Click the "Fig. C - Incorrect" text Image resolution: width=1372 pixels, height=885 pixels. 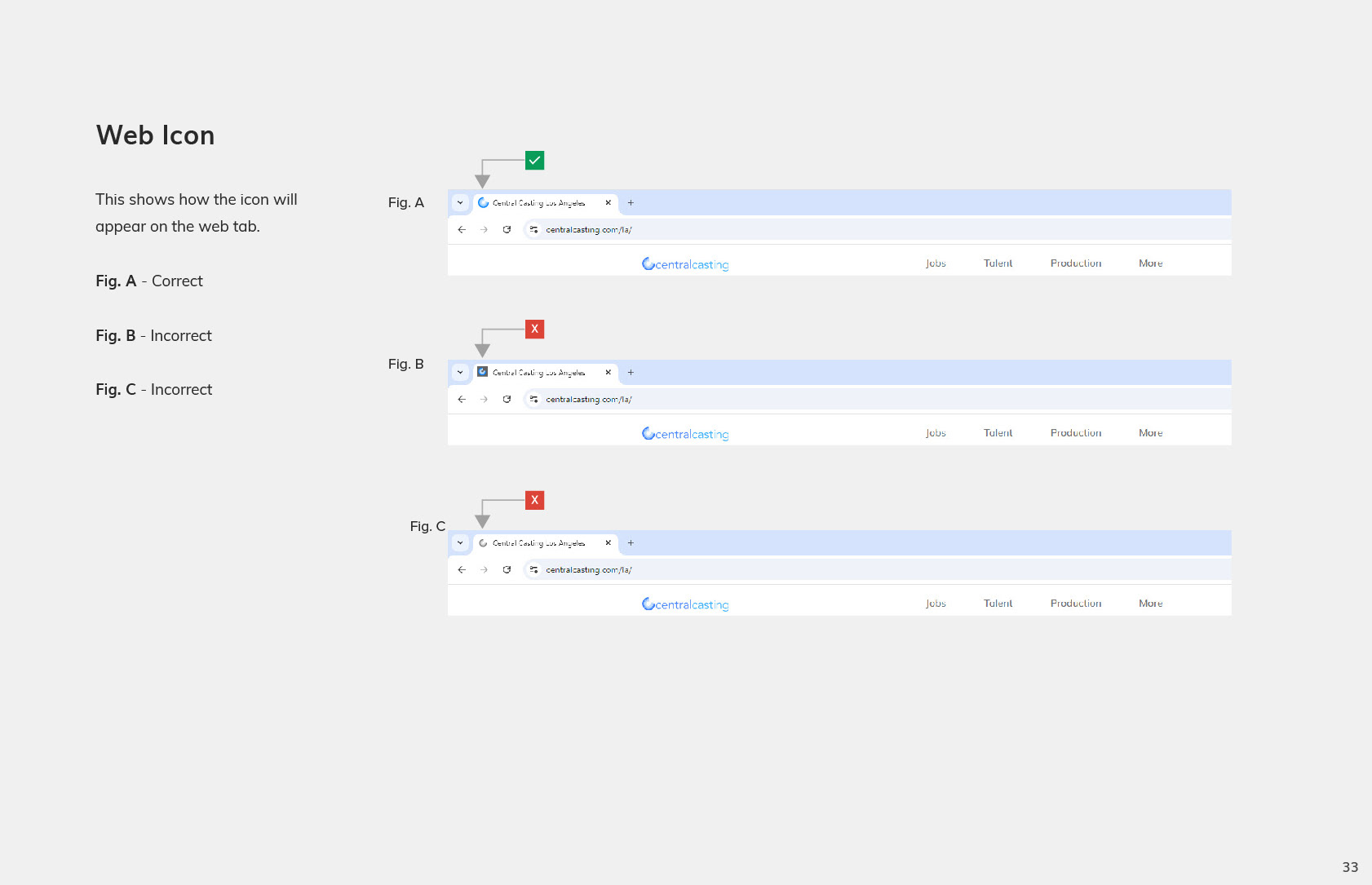(153, 390)
